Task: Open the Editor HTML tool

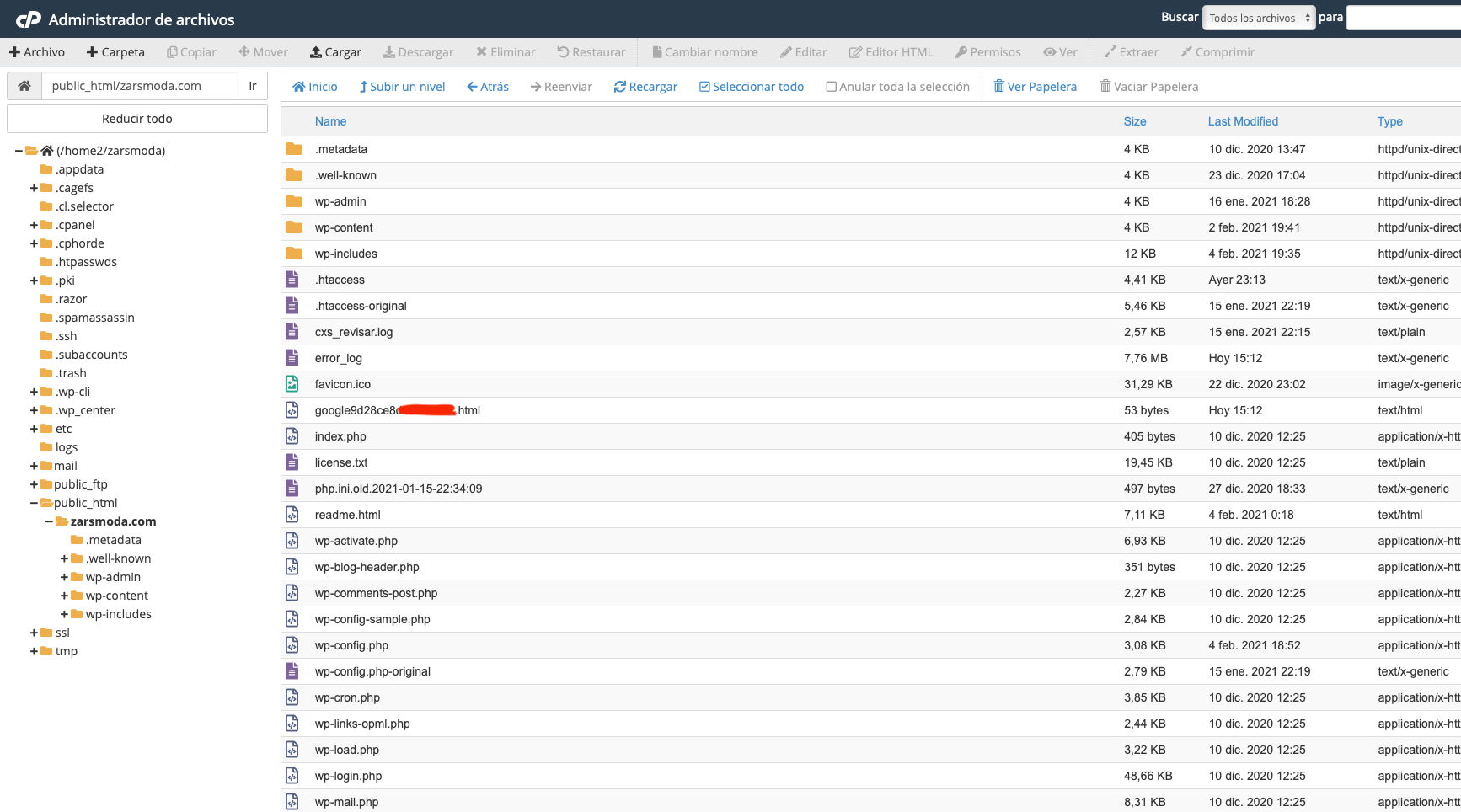Action: tap(891, 52)
